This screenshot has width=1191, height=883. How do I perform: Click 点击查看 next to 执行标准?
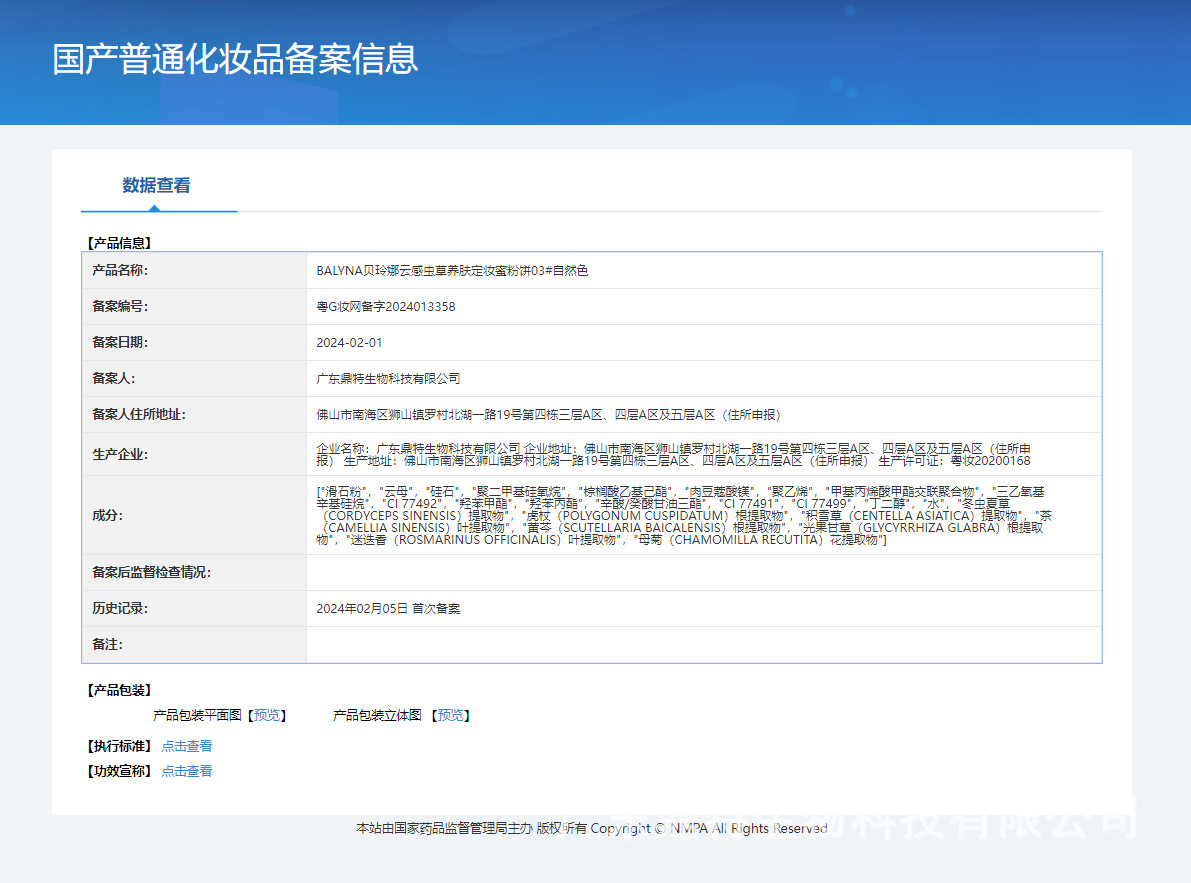[186, 745]
